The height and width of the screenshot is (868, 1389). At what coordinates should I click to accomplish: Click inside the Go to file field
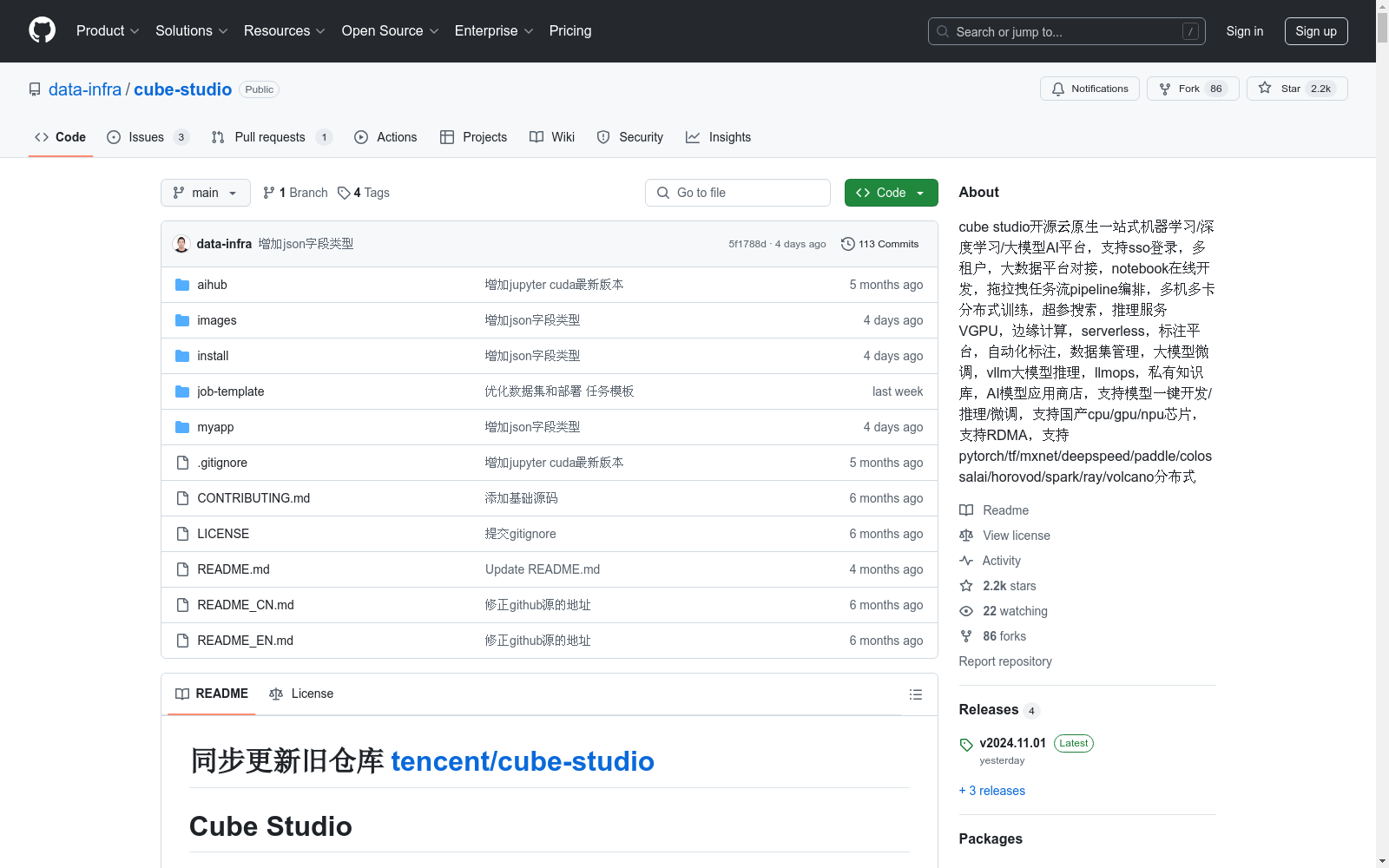(738, 193)
